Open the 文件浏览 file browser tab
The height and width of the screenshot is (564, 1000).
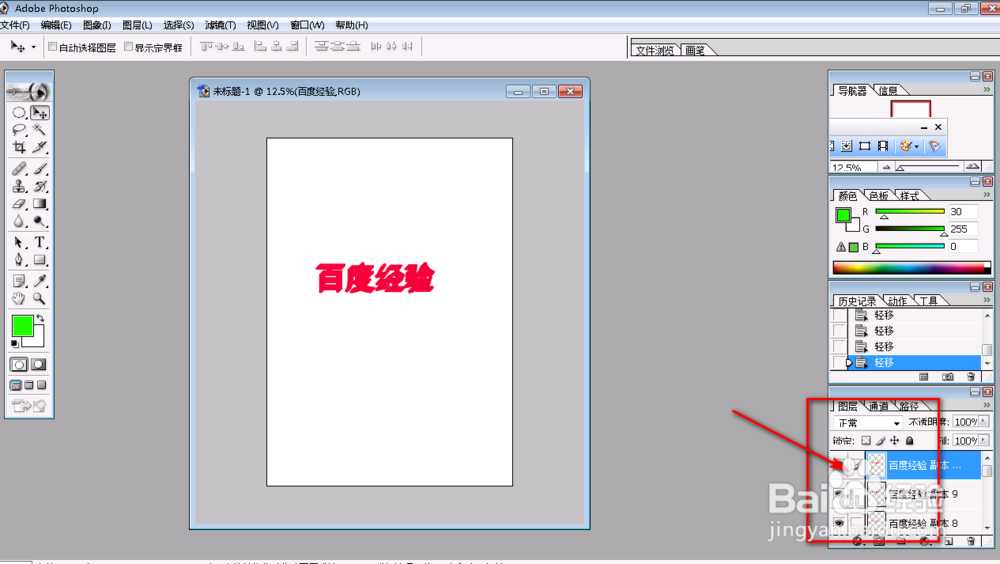pos(655,50)
